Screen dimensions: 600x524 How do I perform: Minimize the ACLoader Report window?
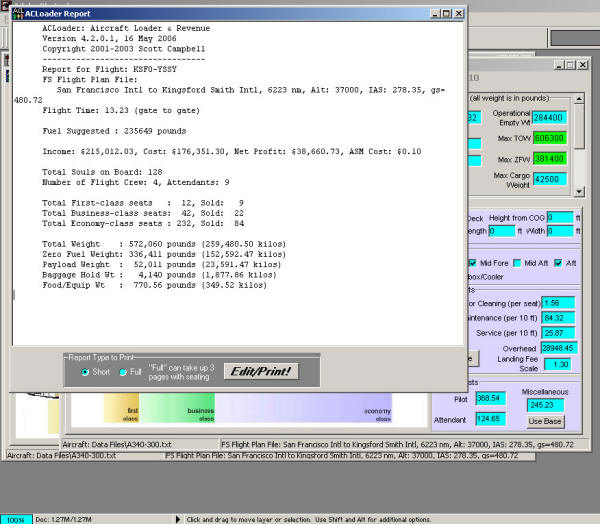(x=433, y=13)
